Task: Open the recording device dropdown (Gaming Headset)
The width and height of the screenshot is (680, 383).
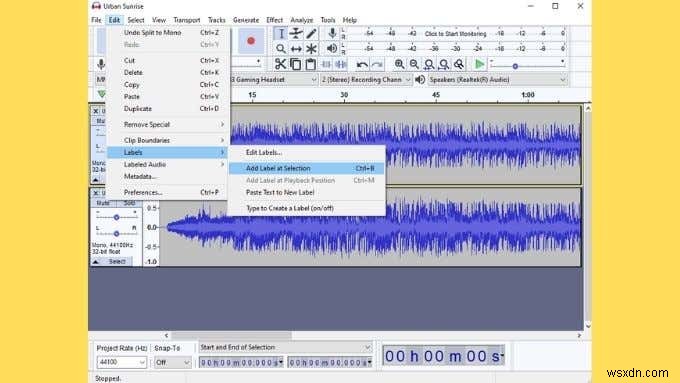Action: click(273, 80)
